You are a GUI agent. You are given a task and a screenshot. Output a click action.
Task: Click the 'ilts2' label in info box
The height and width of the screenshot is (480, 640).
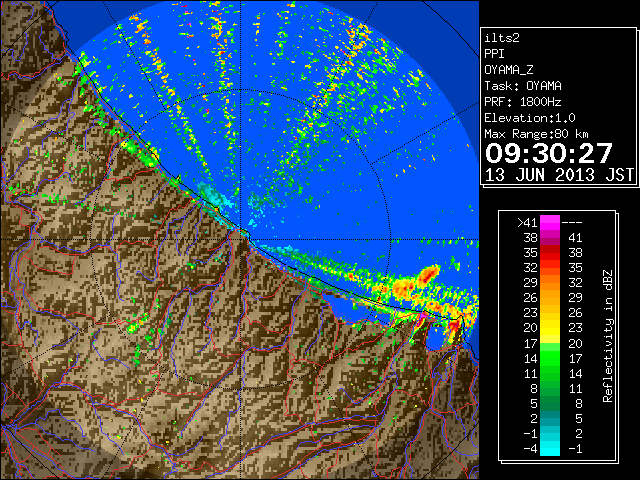pos(502,38)
